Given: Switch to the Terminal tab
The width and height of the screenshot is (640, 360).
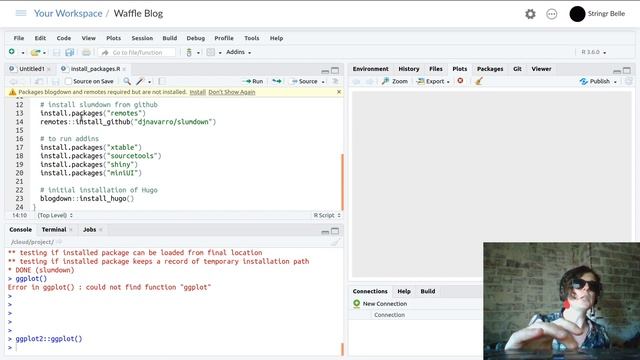Looking at the screenshot, I should coord(54,229).
